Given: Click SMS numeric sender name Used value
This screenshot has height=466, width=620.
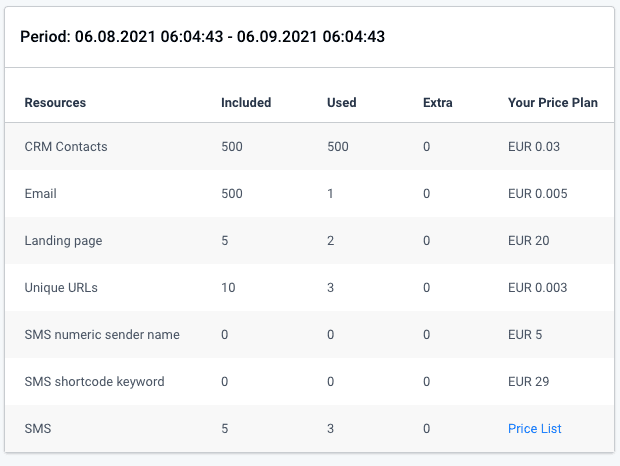Looking at the screenshot, I should [331, 335].
